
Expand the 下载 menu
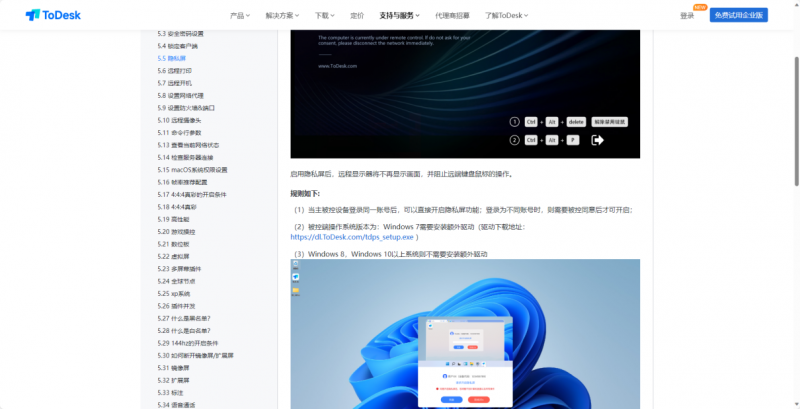[x=324, y=15]
